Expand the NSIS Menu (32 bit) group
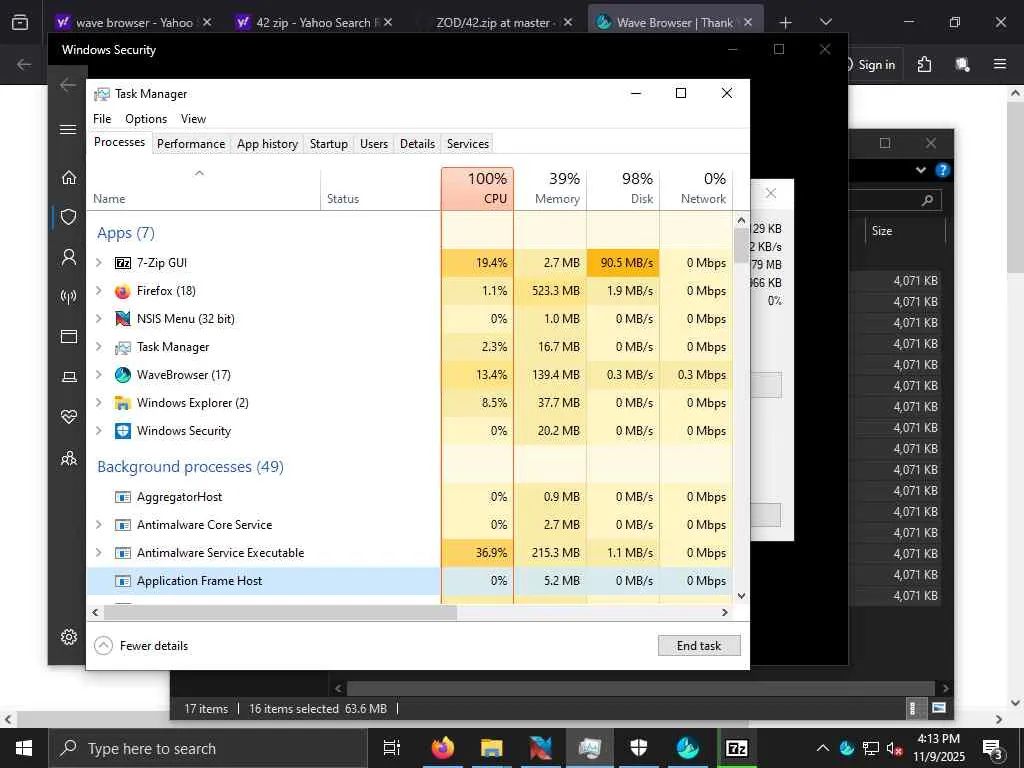The height and width of the screenshot is (768, 1024). point(99,319)
